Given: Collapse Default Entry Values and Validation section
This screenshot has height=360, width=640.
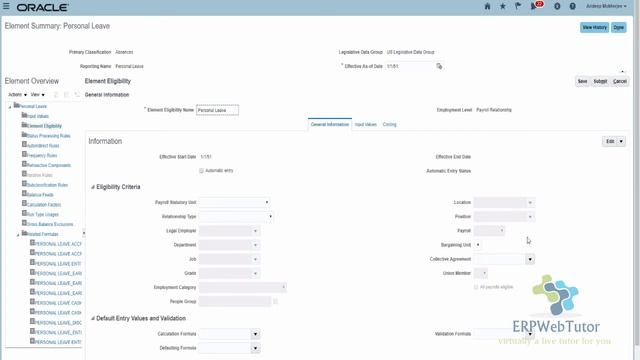Looking at the screenshot, I should [x=93, y=318].
